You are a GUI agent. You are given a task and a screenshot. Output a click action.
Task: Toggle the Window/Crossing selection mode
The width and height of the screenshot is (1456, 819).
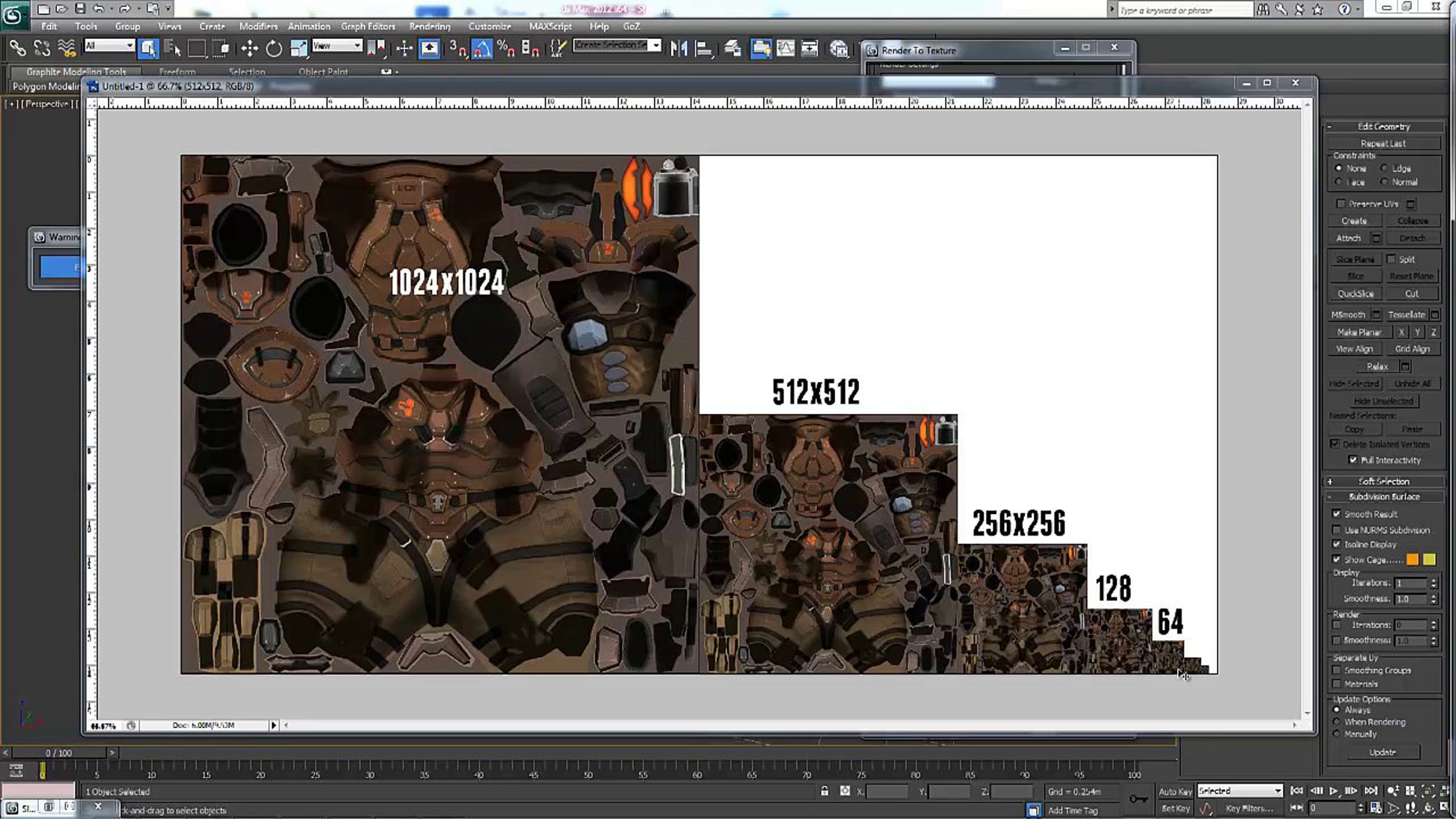coord(221,48)
